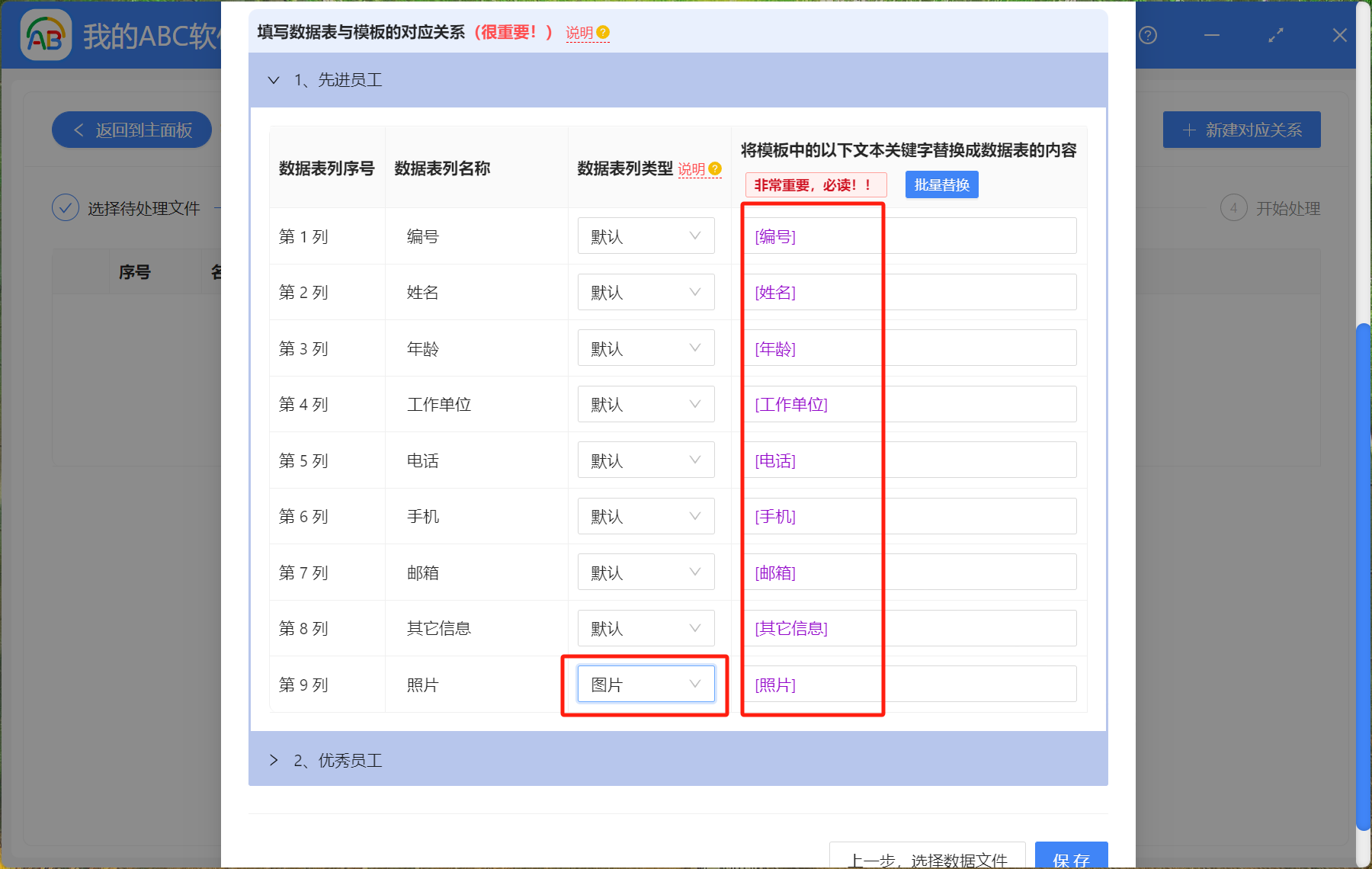Expand the 2、优秀员工 section
1372x869 pixels.
[x=274, y=760]
